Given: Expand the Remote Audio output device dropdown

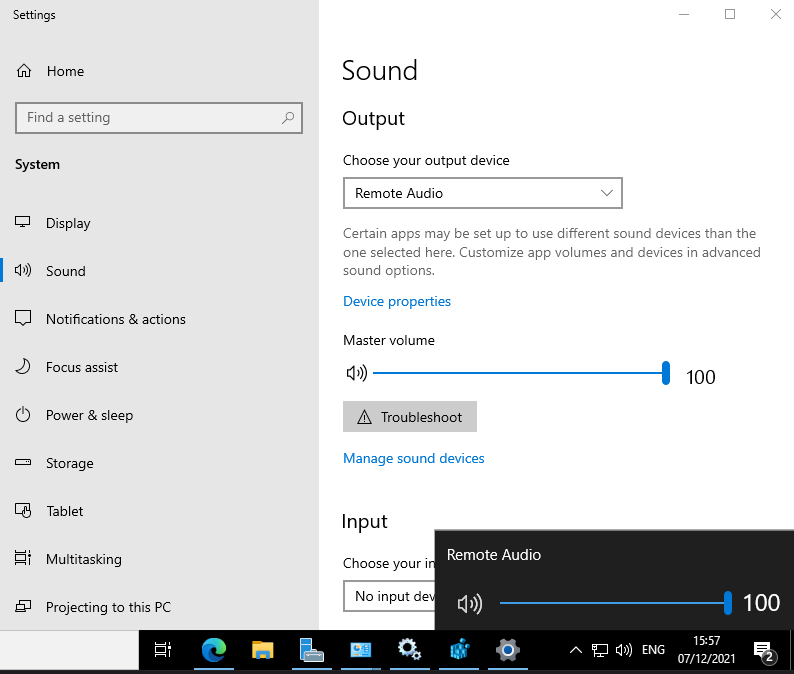Looking at the screenshot, I should pos(482,193).
